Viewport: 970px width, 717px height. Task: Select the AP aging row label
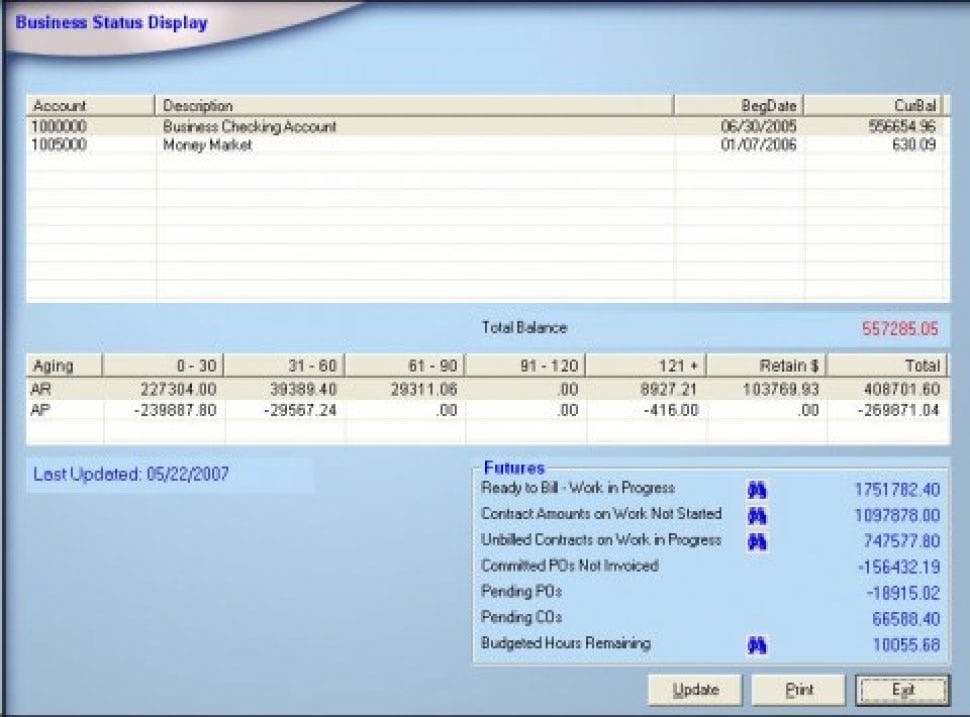pos(40,410)
